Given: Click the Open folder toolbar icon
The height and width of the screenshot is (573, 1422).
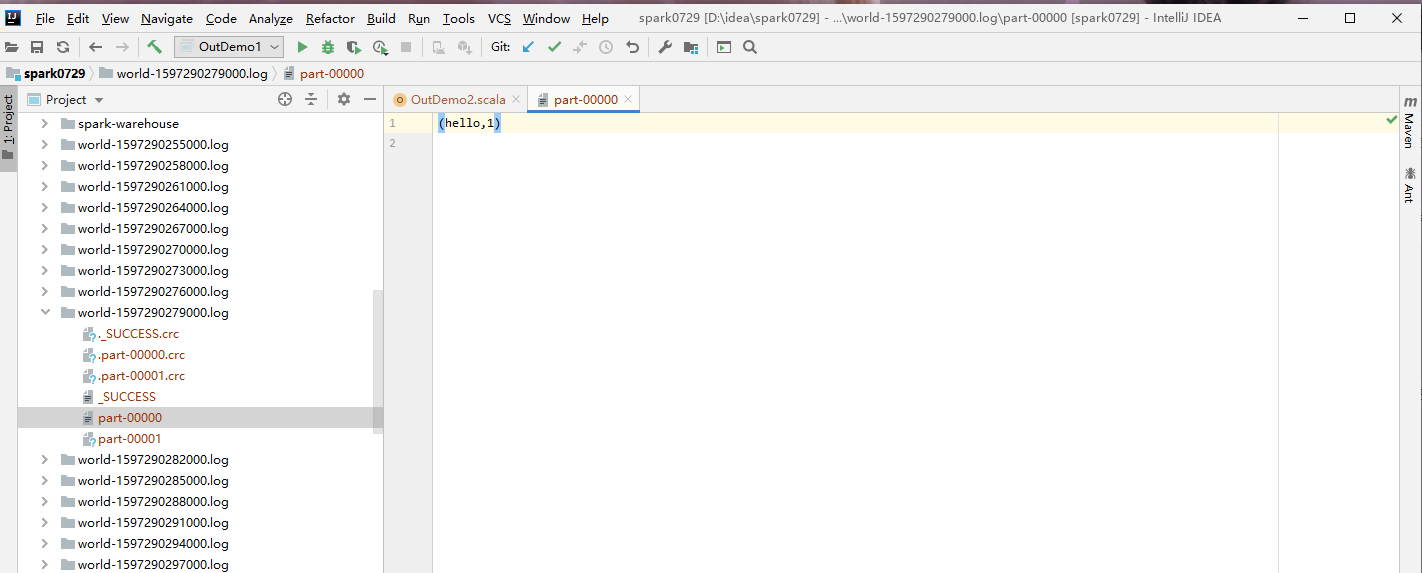Looking at the screenshot, I should [12, 47].
